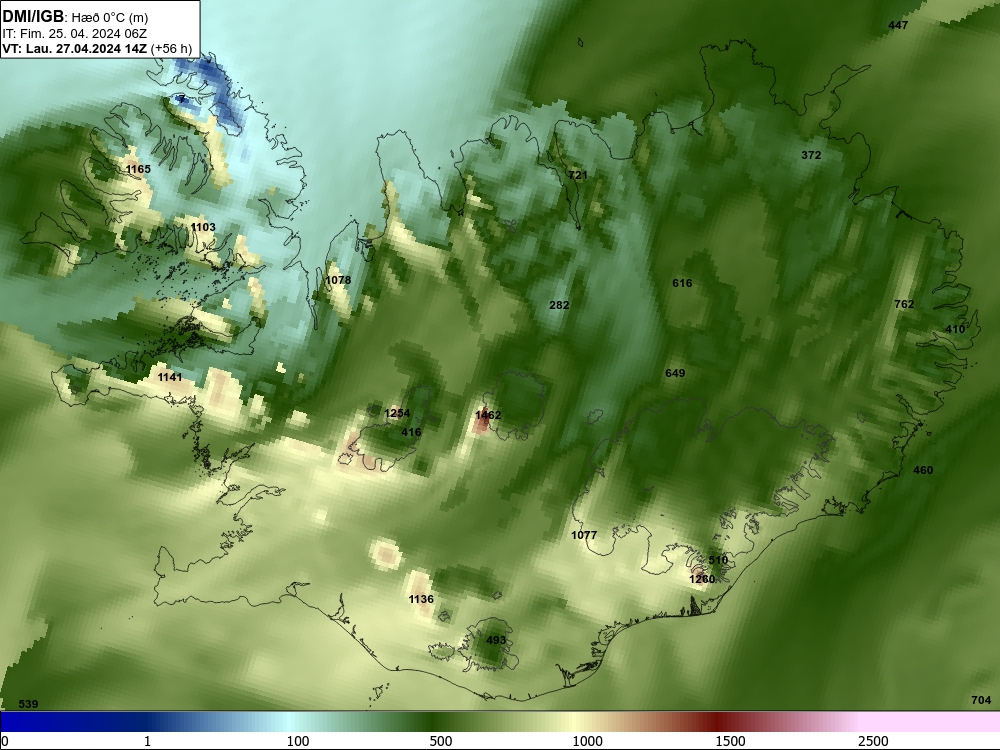Click the 1141 value label
Screen dimensions: 1000x750
[170, 377]
